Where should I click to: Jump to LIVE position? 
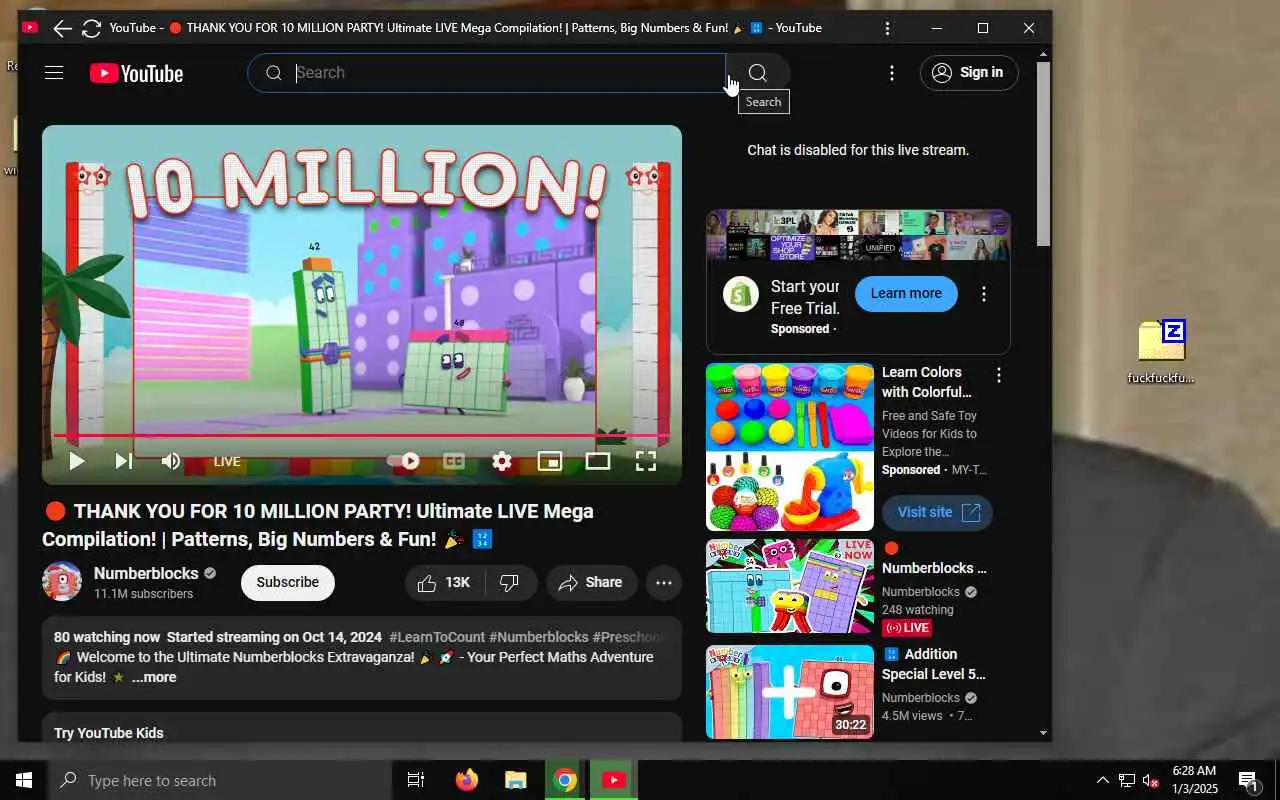227,461
